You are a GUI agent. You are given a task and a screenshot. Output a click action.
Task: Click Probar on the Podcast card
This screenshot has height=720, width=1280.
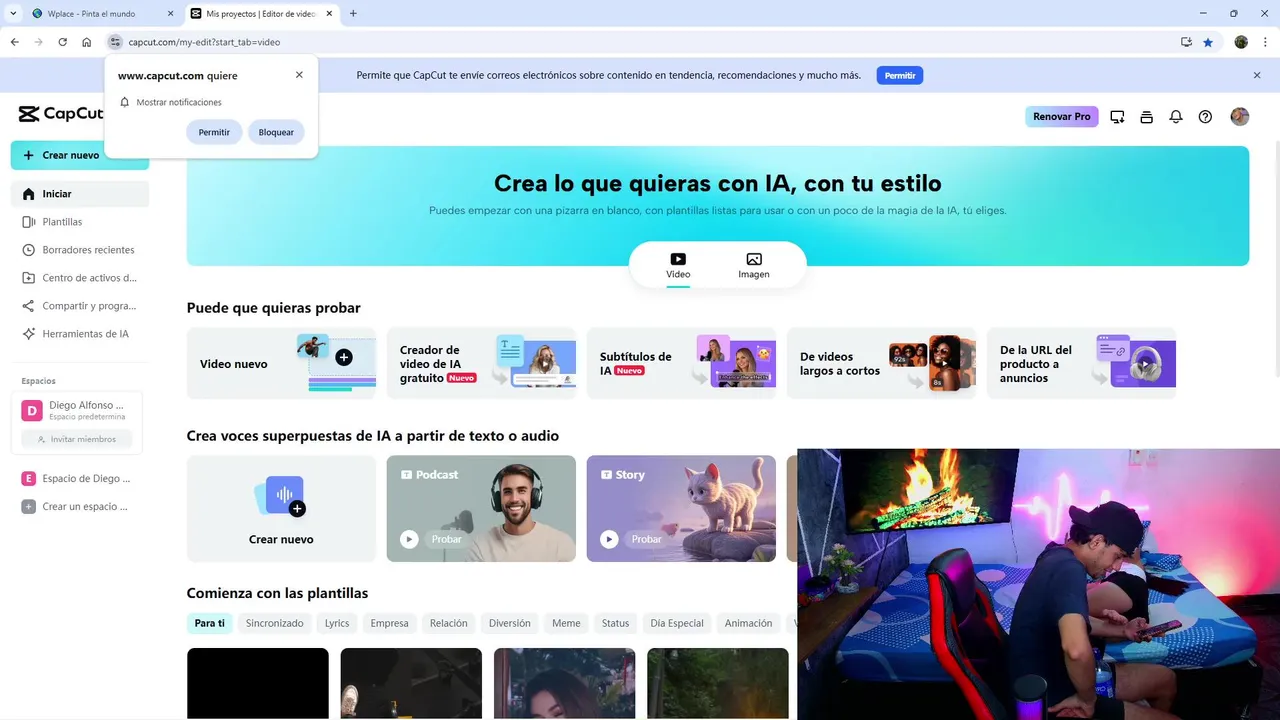447,539
